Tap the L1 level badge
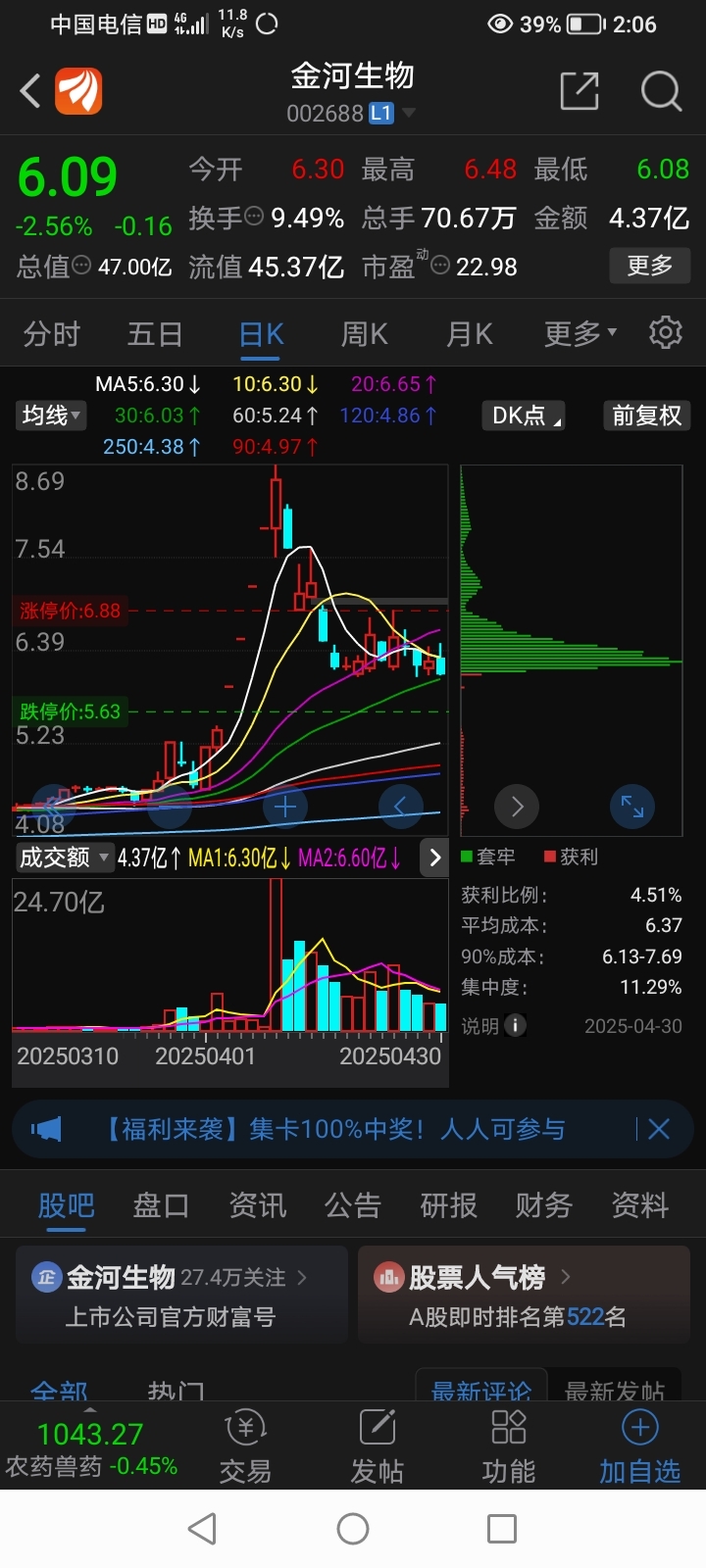This screenshot has width=706, height=1568. (x=381, y=114)
